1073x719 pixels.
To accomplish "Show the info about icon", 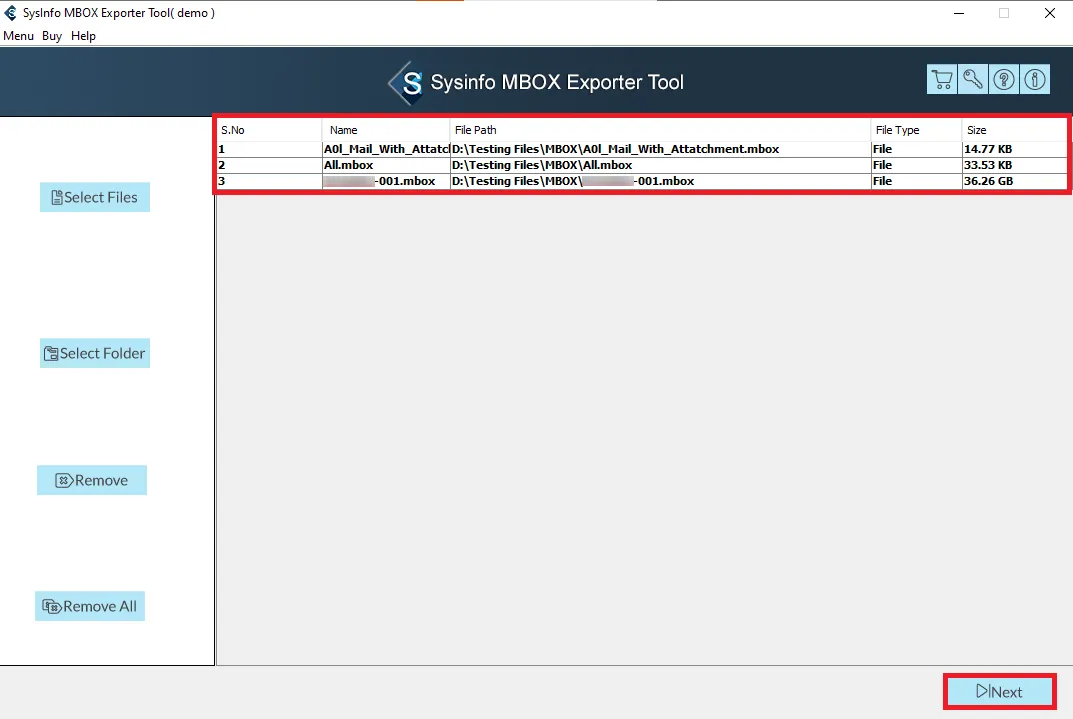I will pos(1035,79).
